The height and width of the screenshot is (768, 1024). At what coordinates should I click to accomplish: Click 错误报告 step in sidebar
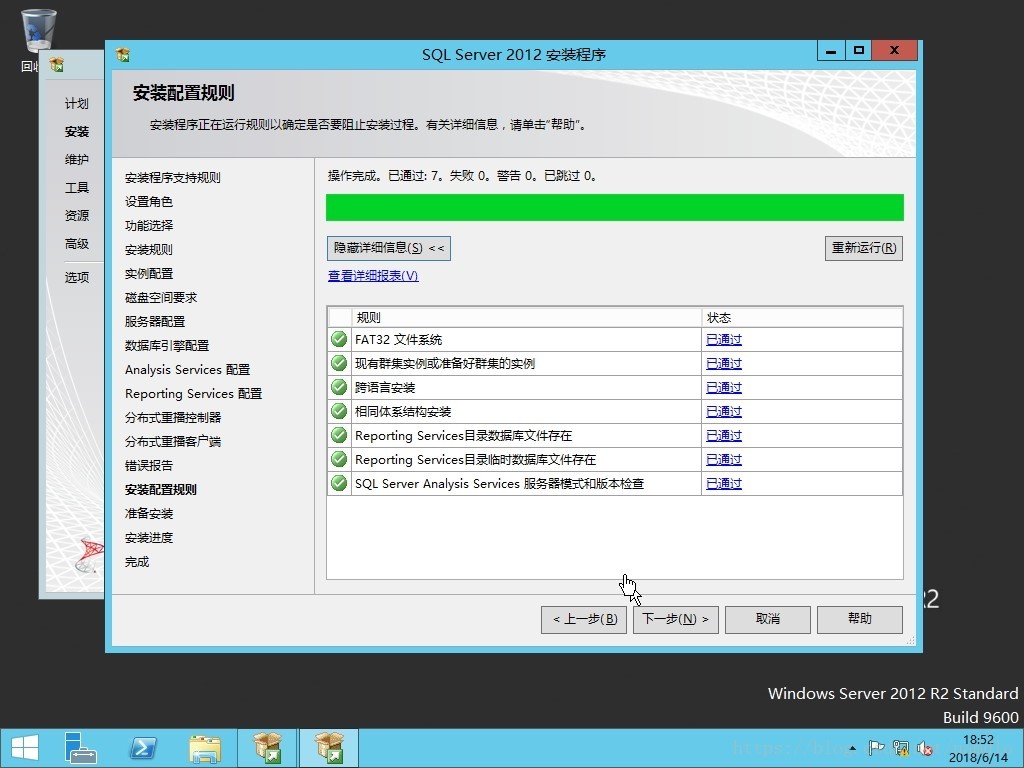pos(149,466)
